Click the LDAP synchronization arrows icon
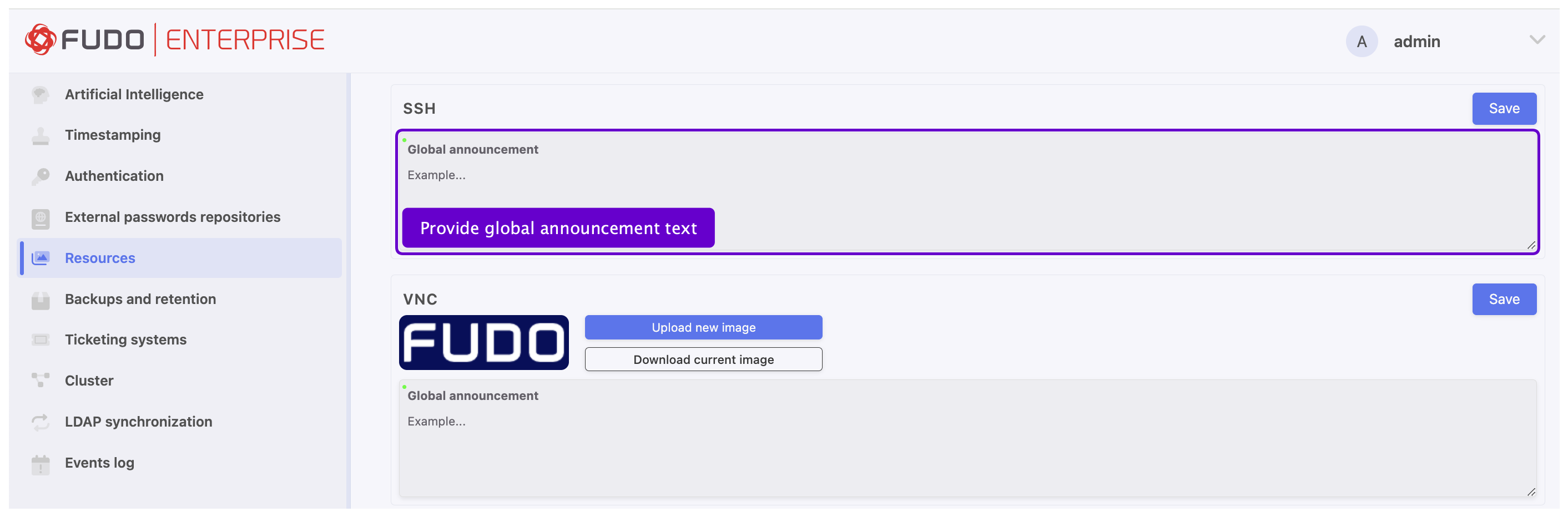Viewport: 1568px width, 522px height. (40, 422)
